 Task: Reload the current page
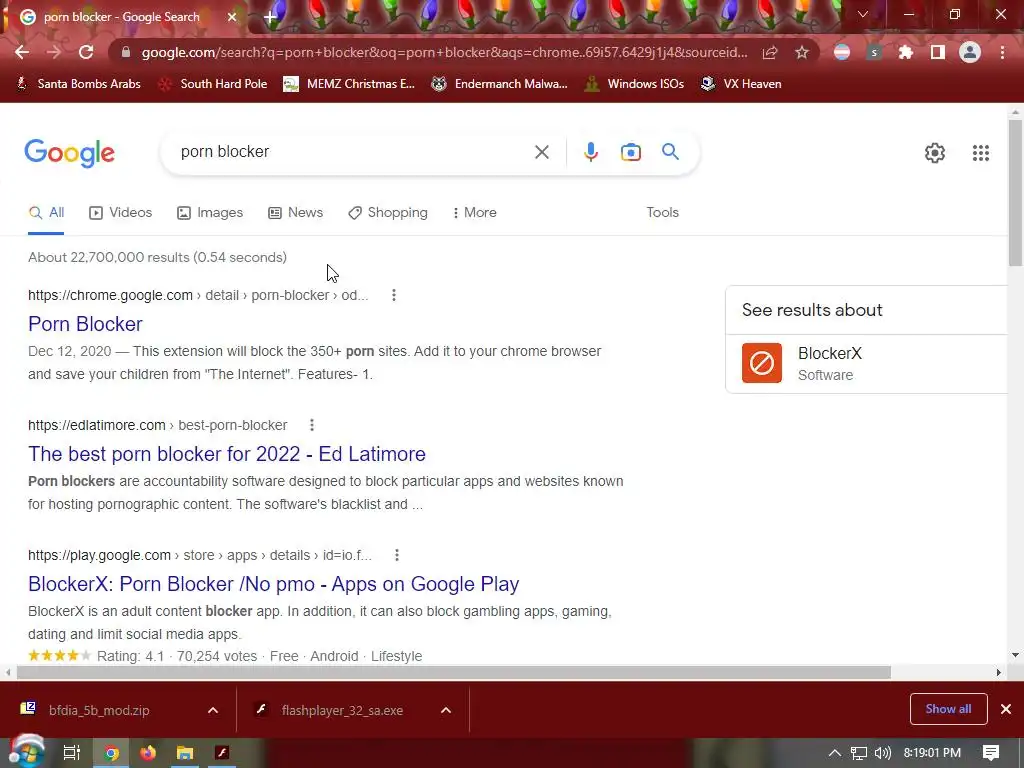pyautogui.click(x=86, y=52)
